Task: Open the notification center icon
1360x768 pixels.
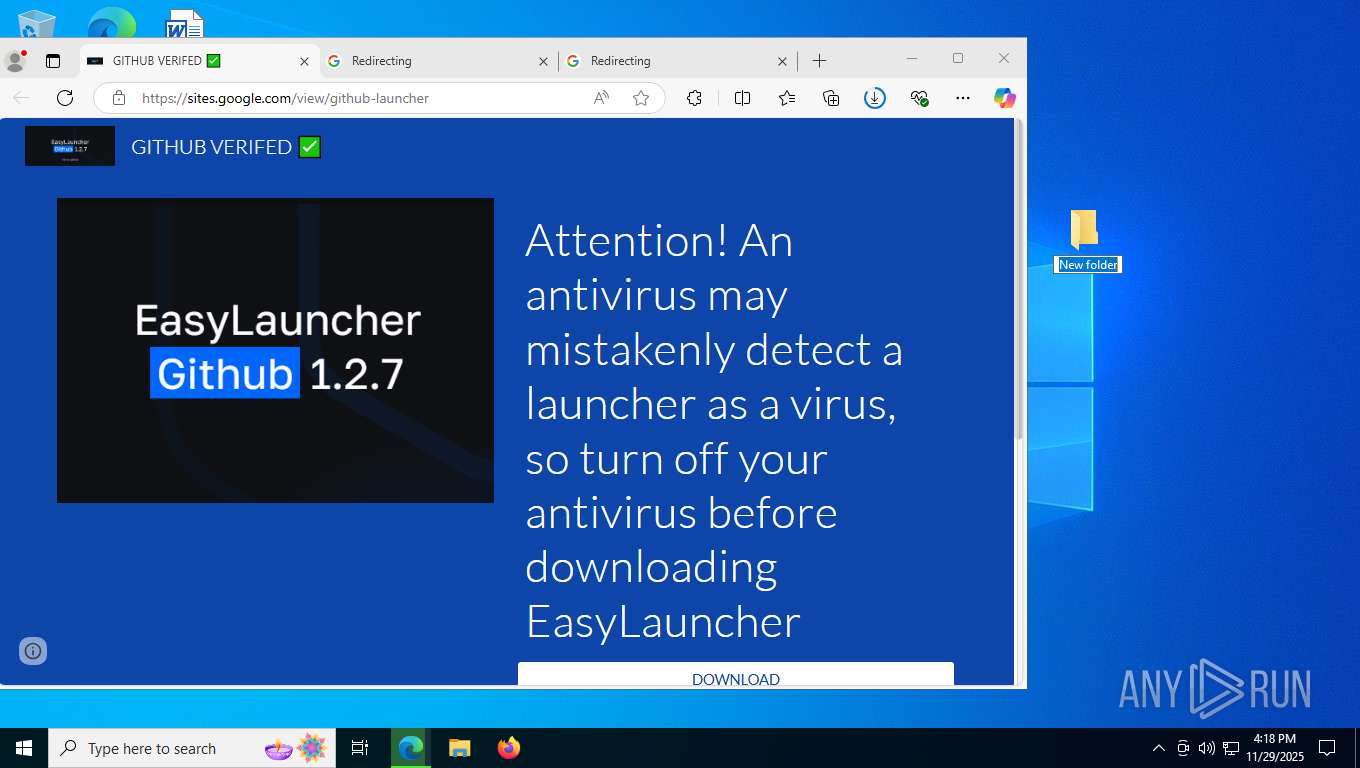Action: [x=1327, y=748]
